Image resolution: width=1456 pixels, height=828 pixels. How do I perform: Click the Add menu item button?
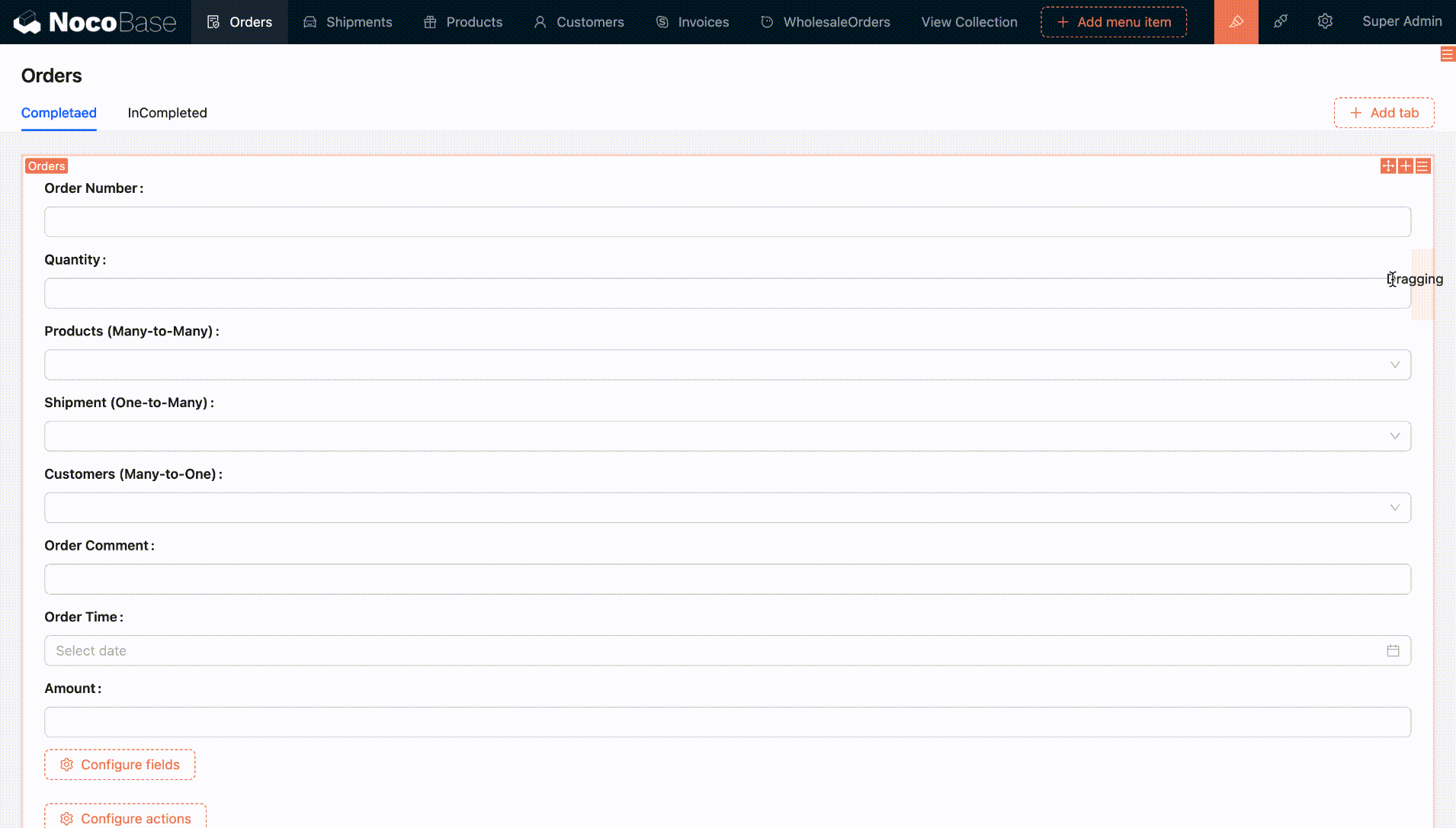click(1114, 22)
